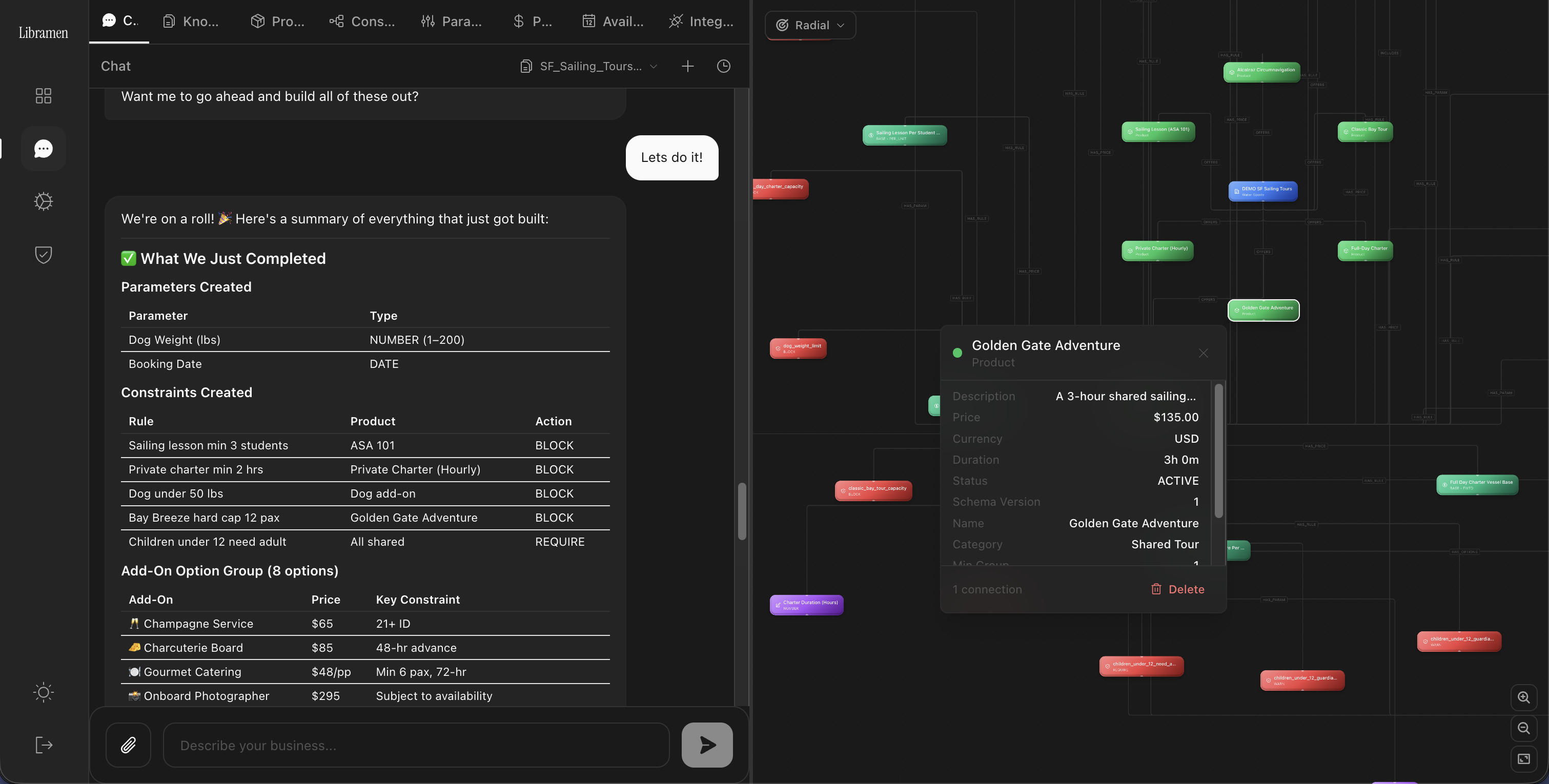The height and width of the screenshot is (784, 1549).
Task: Open the shield checkmark icon in sidebar
Action: pos(43,254)
